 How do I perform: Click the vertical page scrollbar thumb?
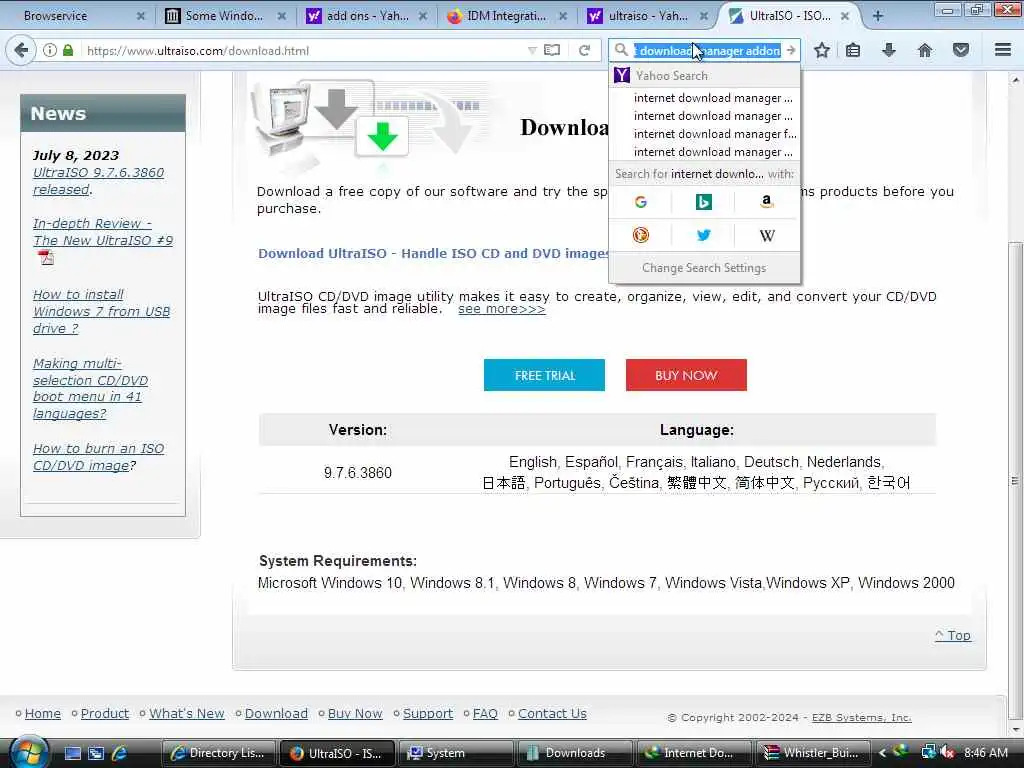1014,480
